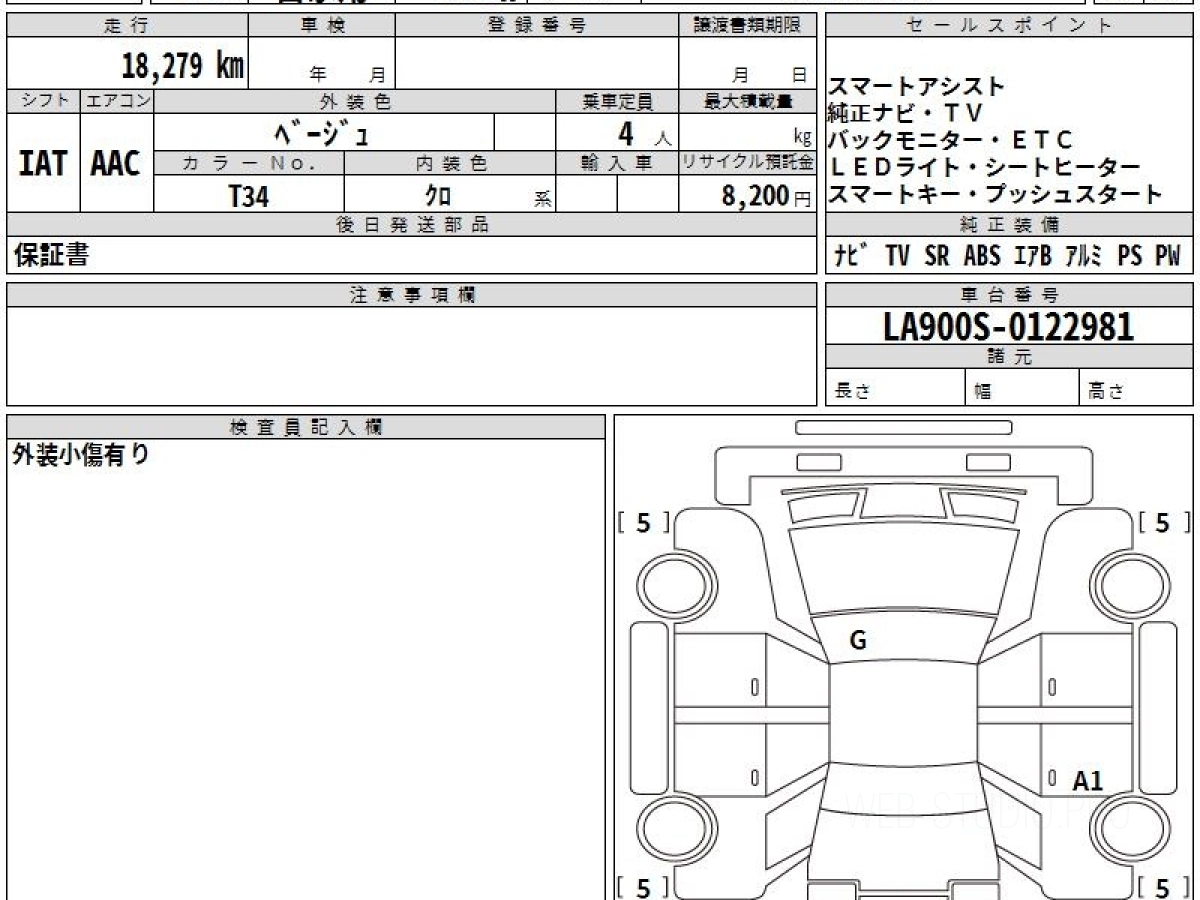Click the クロ interior color value
This screenshot has height=900, width=1200.
point(437,196)
